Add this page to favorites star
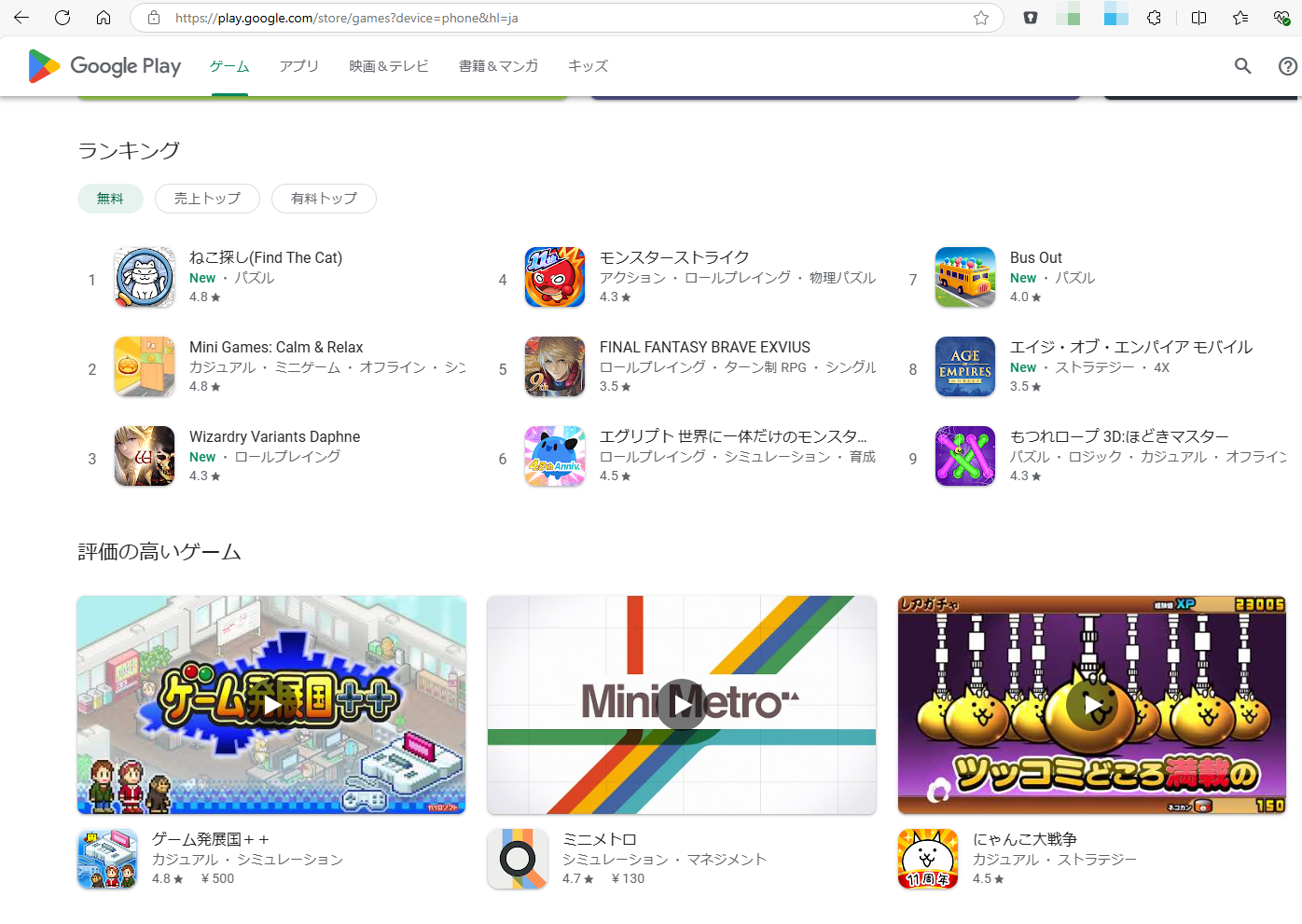This screenshot has height=924, width=1302. click(x=981, y=18)
